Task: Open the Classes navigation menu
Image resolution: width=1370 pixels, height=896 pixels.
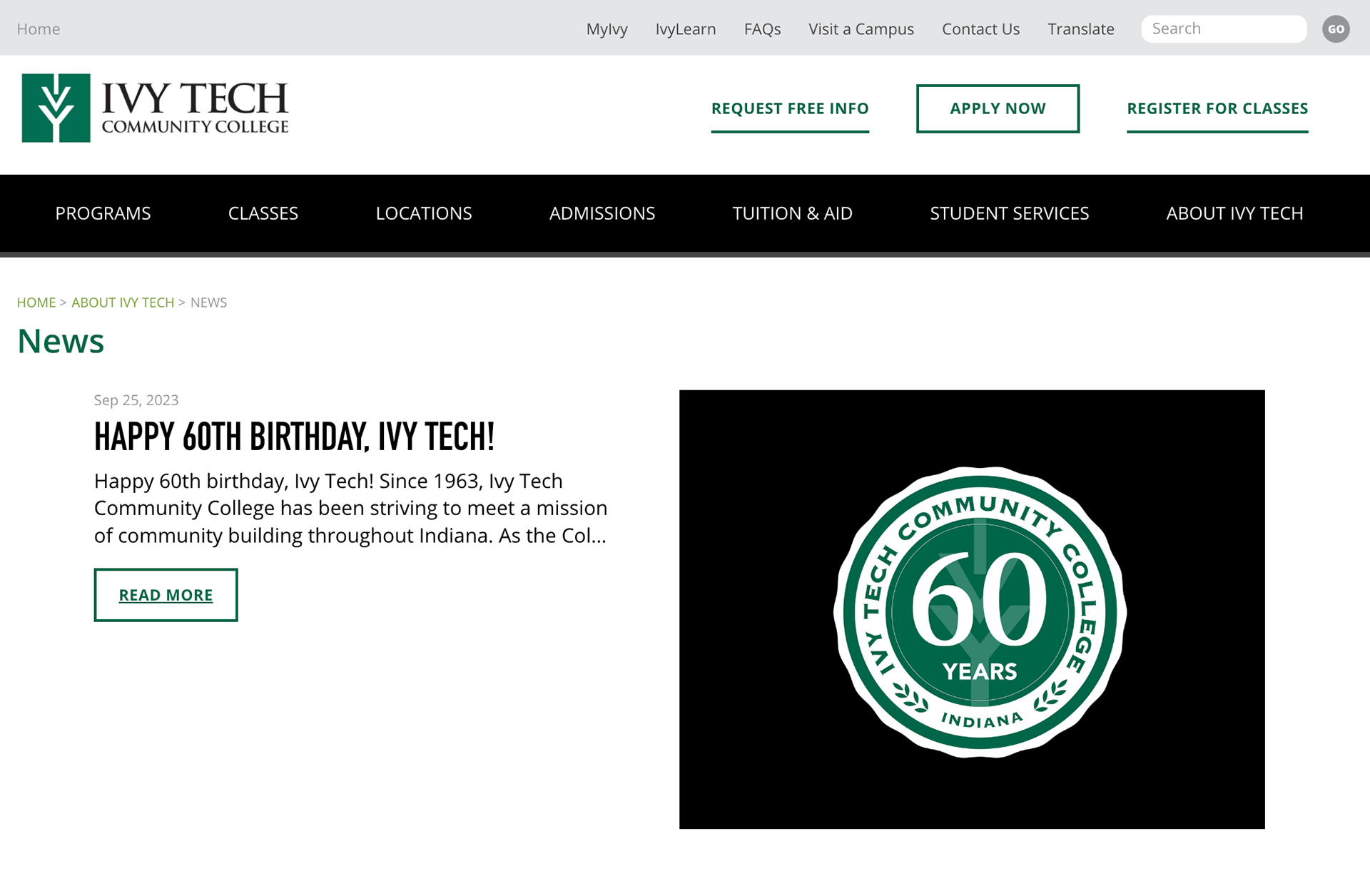Action: (x=263, y=213)
